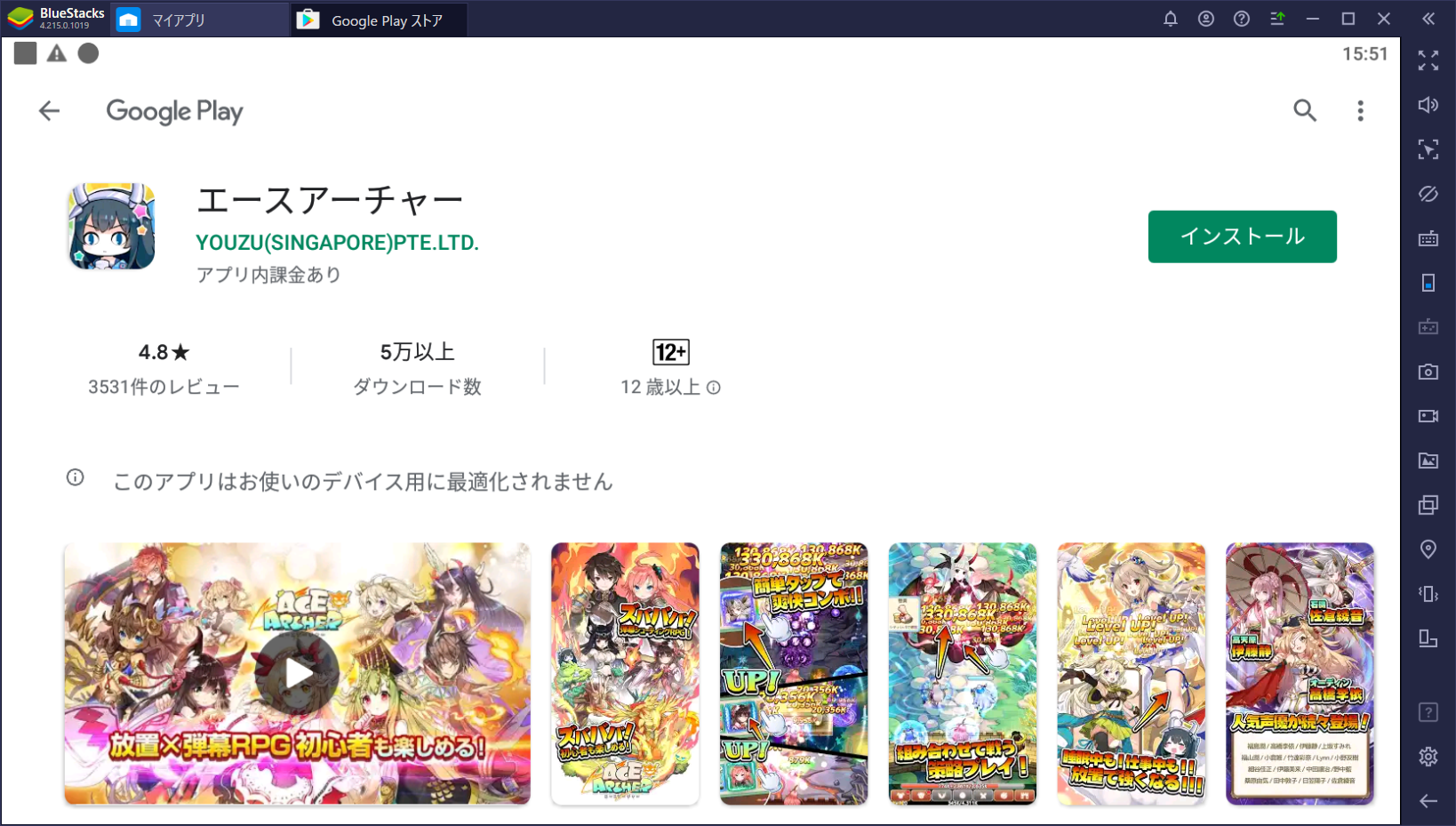The height and width of the screenshot is (826, 1456).
Task: Open multi-instance manager sidebar icon
Action: pyautogui.click(x=1428, y=505)
